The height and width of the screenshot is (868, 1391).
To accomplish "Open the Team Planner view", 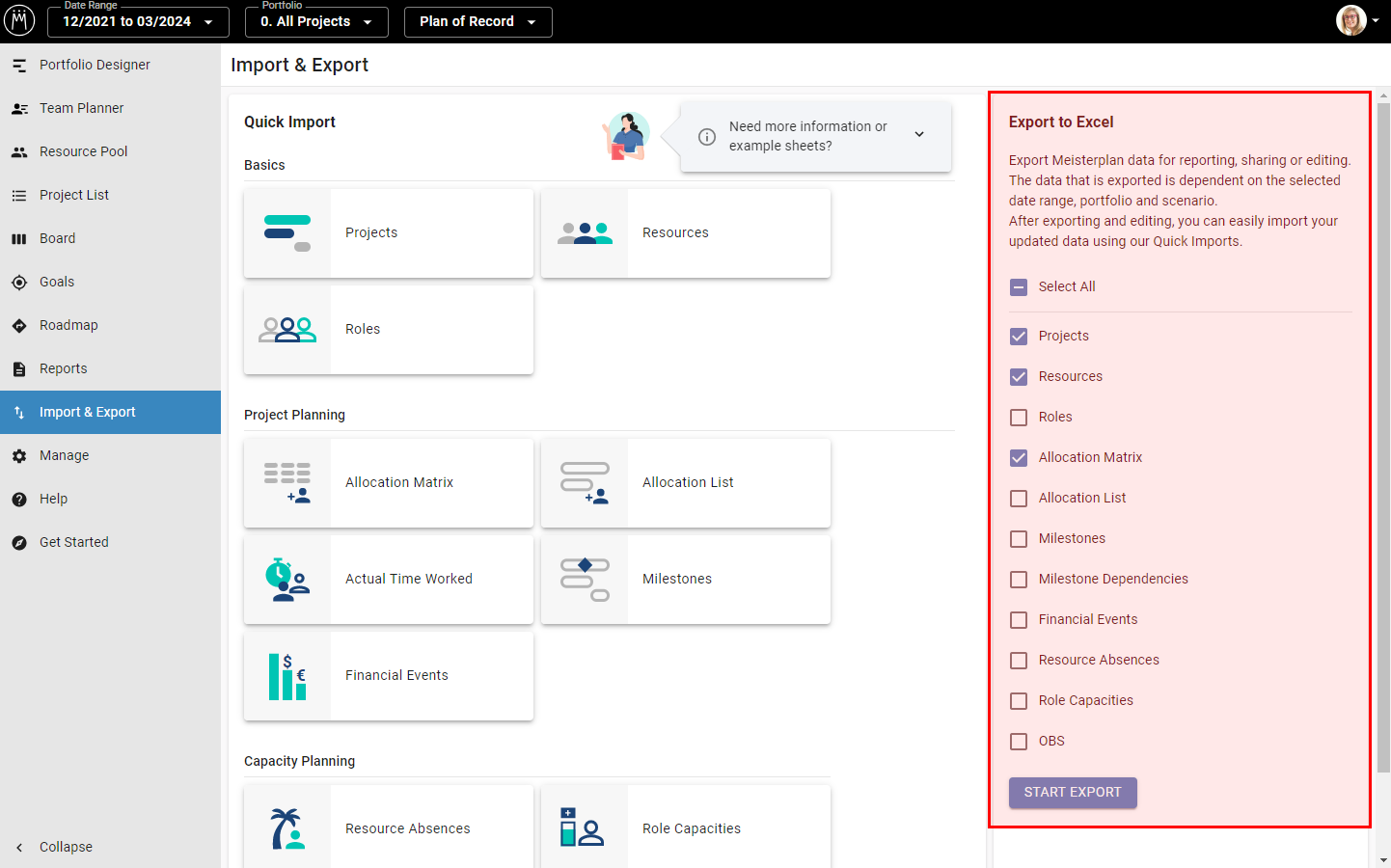I will pyautogui.click(x=110, y=108).
